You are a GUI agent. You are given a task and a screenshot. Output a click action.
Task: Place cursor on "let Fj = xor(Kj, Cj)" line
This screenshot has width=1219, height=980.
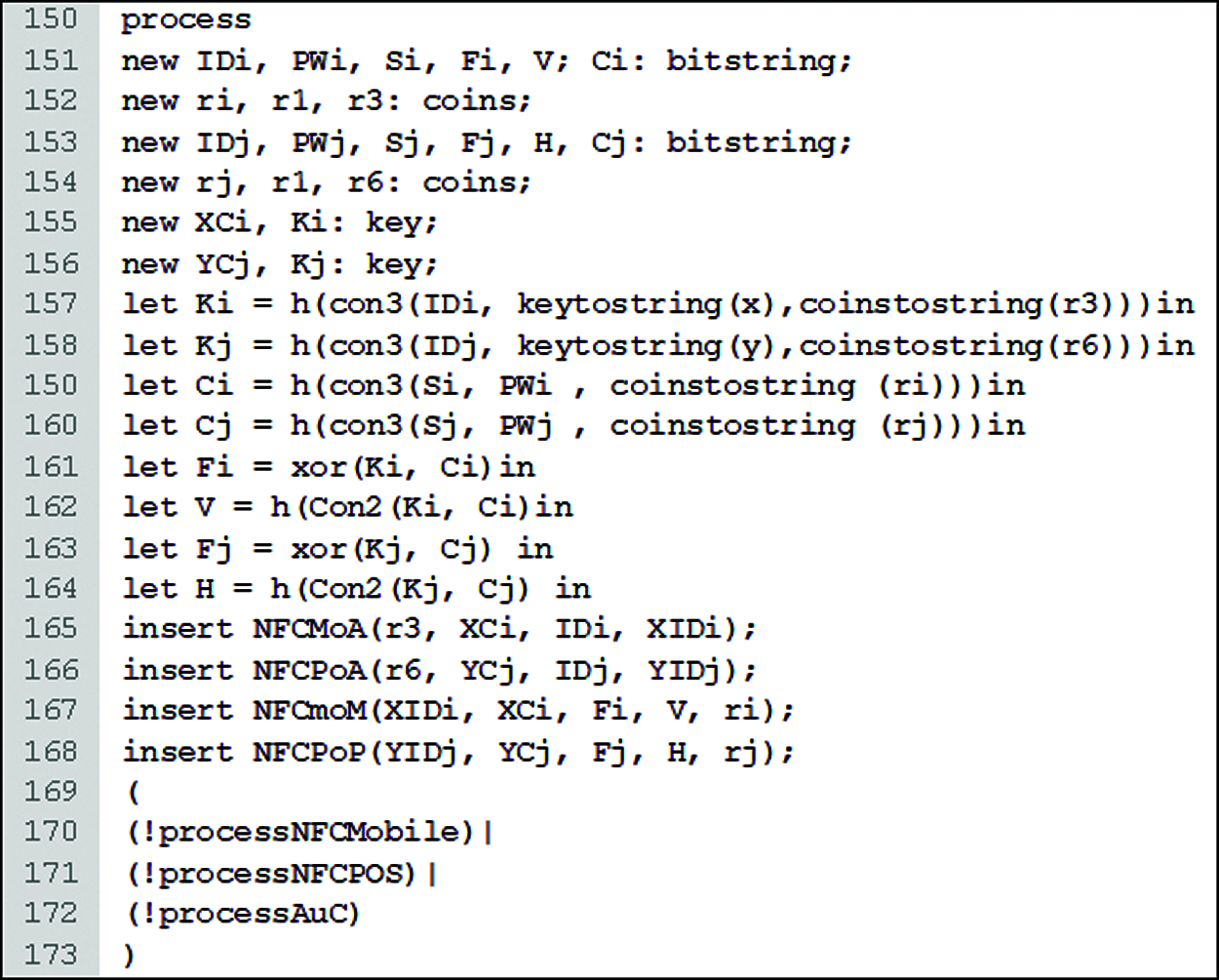tap(337, 548)
